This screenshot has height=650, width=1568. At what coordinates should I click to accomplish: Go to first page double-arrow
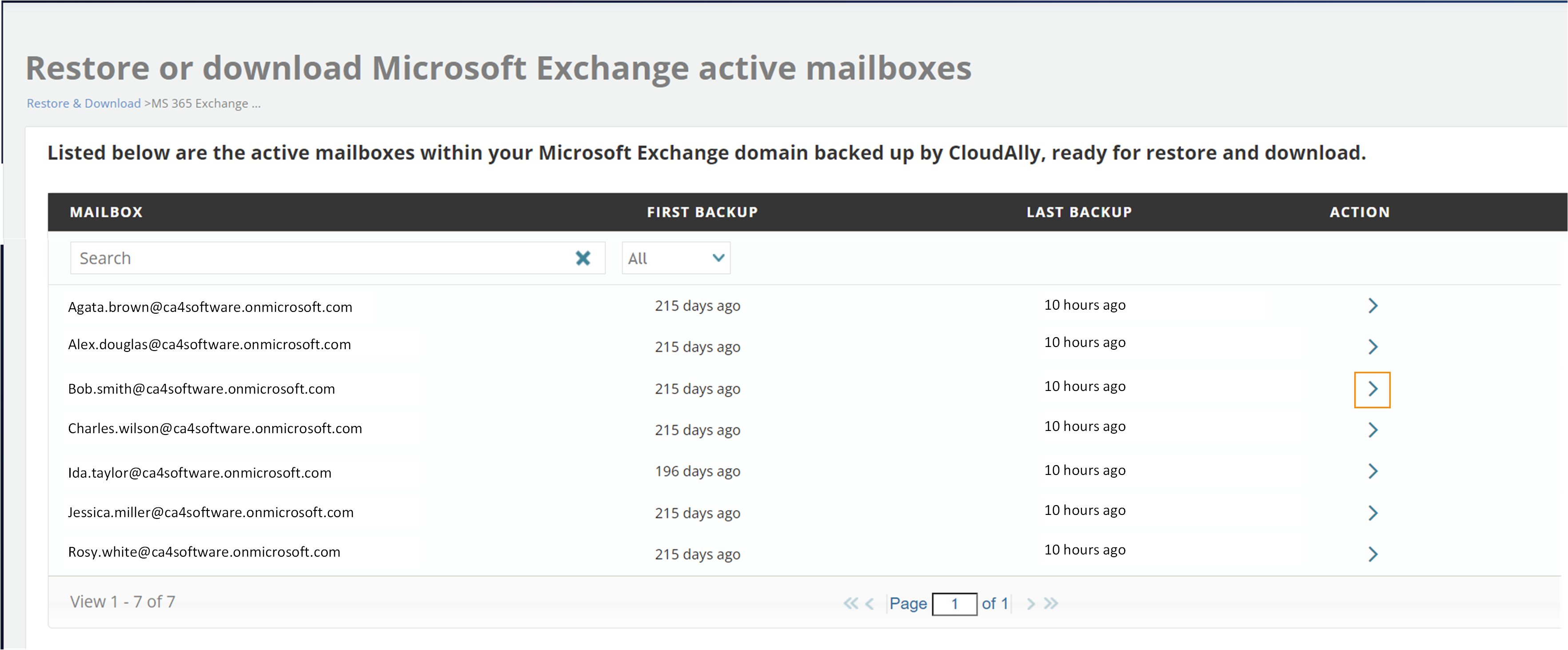click(x=850, y=604)
